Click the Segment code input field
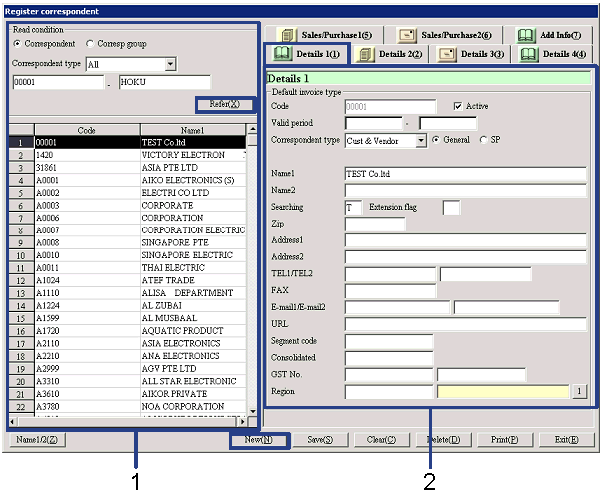 [x=389, y=341]
